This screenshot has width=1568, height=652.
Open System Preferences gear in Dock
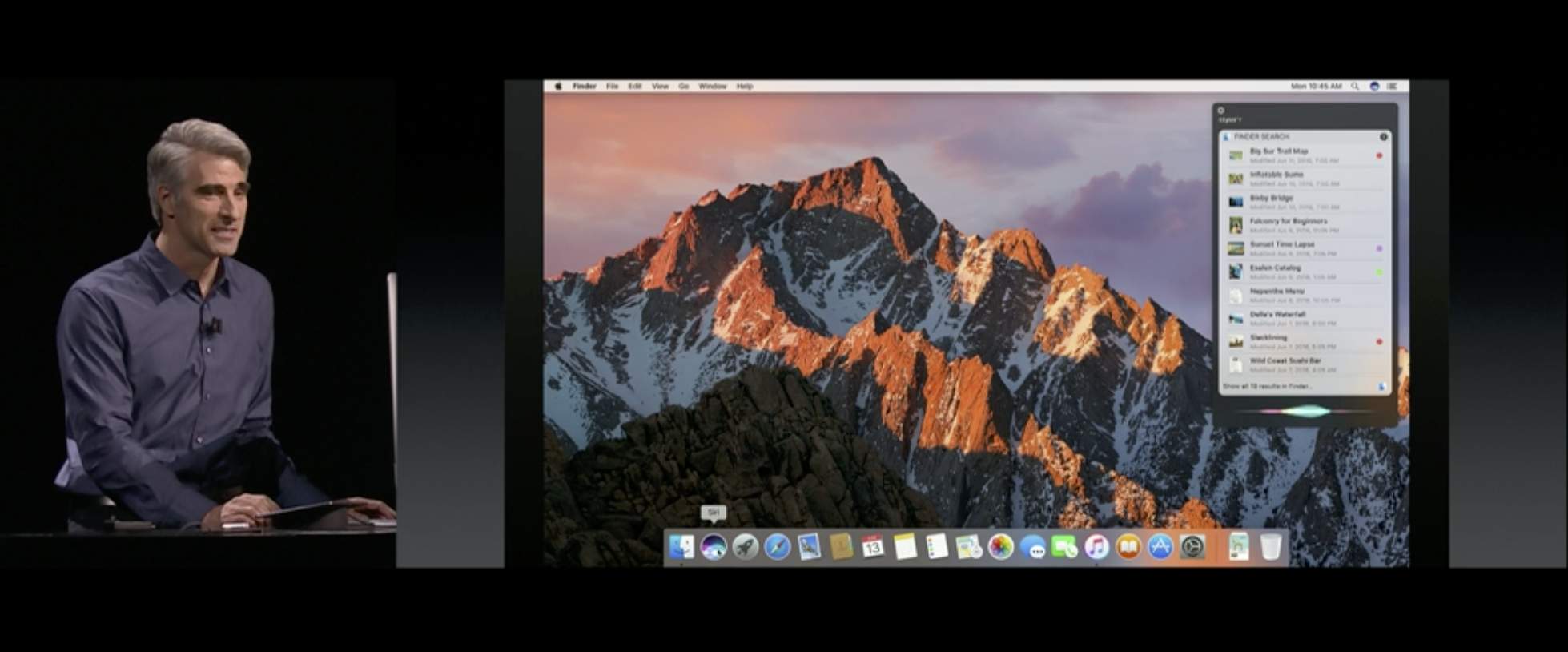click(x=1192, y=548)
